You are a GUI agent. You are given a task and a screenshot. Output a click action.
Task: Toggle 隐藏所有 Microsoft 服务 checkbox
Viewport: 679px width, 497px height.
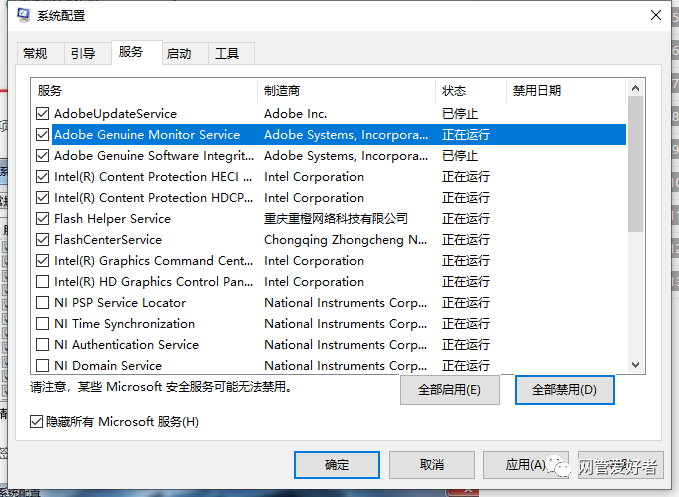click(38, 422)
